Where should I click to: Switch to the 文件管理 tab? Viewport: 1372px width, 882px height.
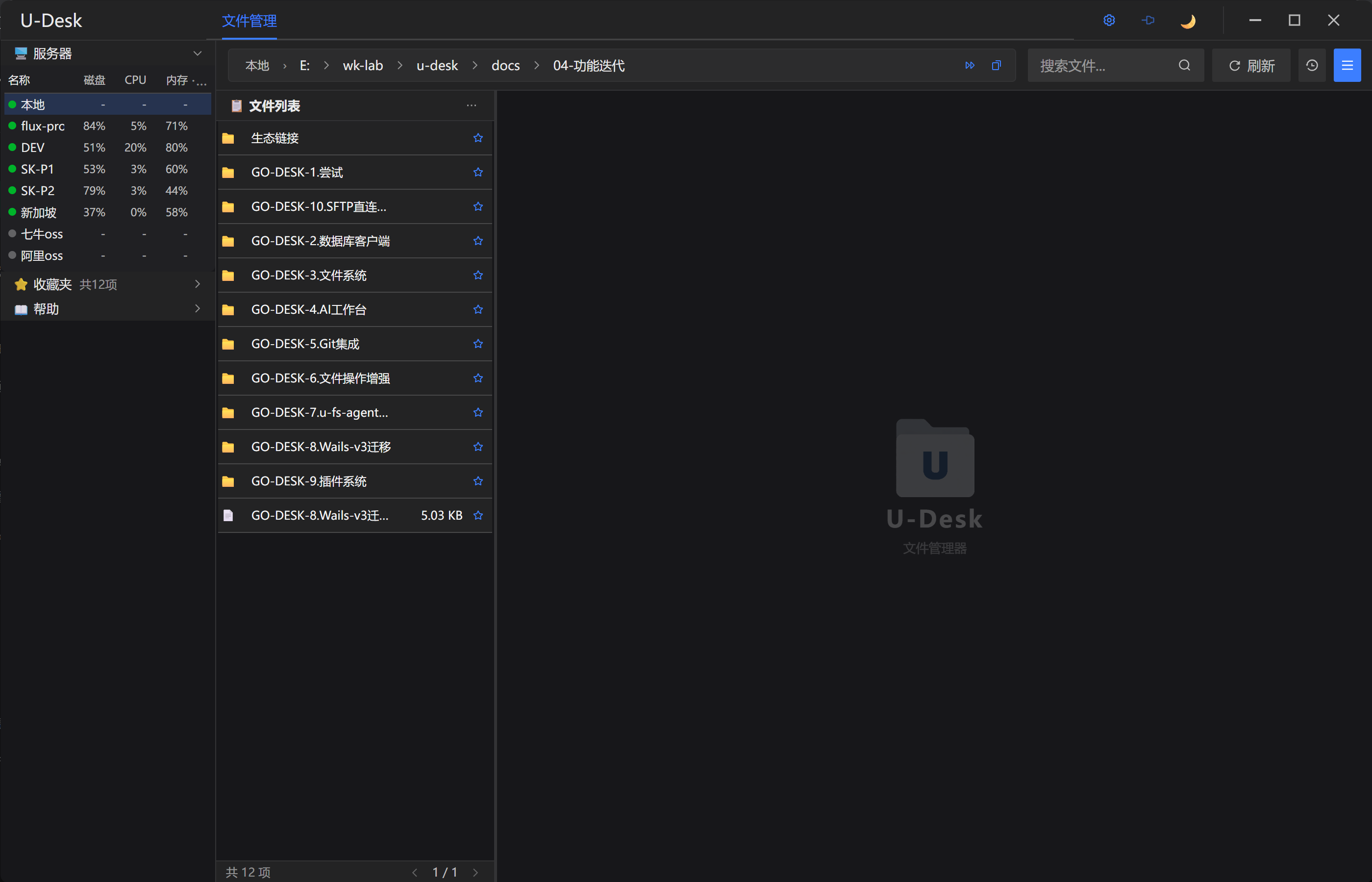point(249,21)
